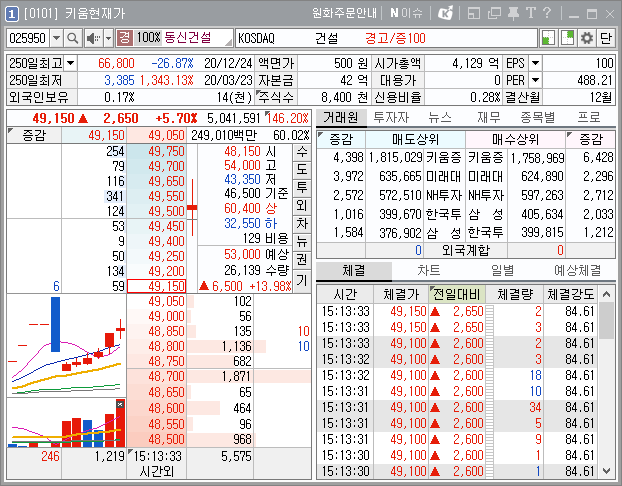Click the 차 side button

coord(302,224)
